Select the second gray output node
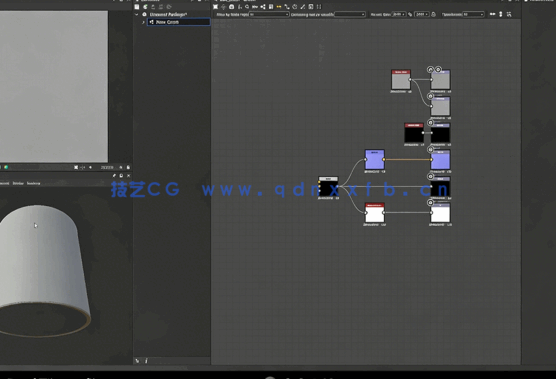The width and height of the screenshot is (556, 379). (441, 106)
